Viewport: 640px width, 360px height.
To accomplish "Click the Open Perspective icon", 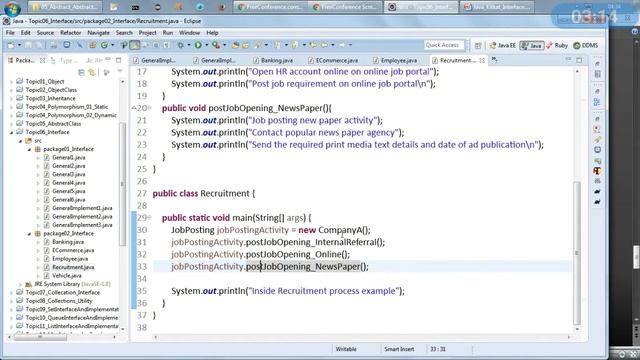I will (x=478, y=46).
